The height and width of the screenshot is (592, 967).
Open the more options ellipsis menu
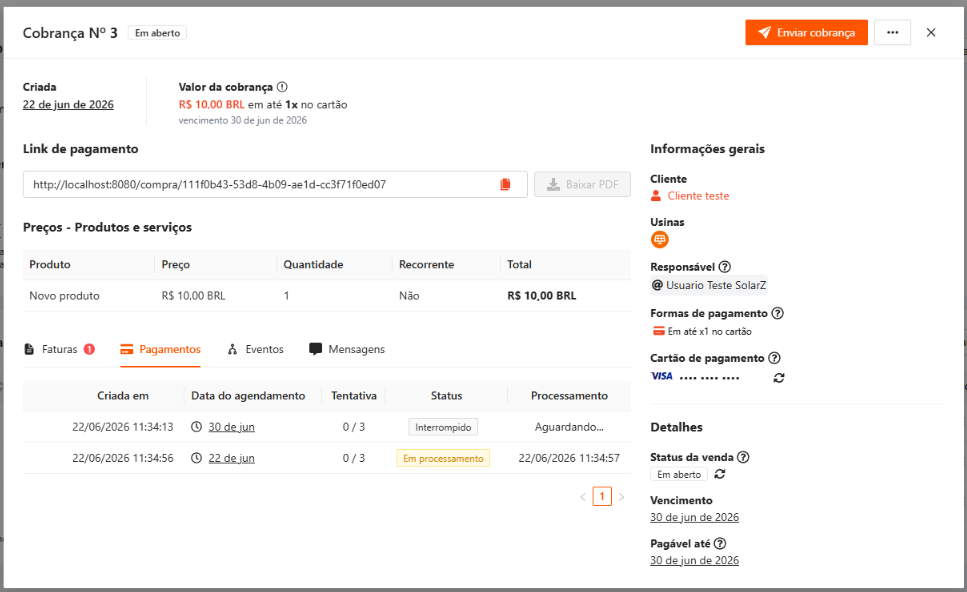pyautogui.click(x=892, y=33)
